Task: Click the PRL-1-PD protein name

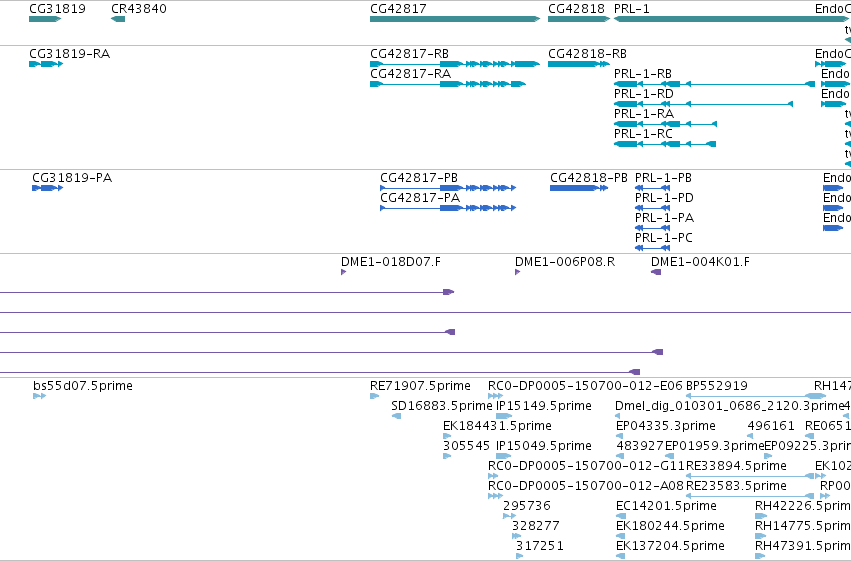Action: click(x=664, y=198)
